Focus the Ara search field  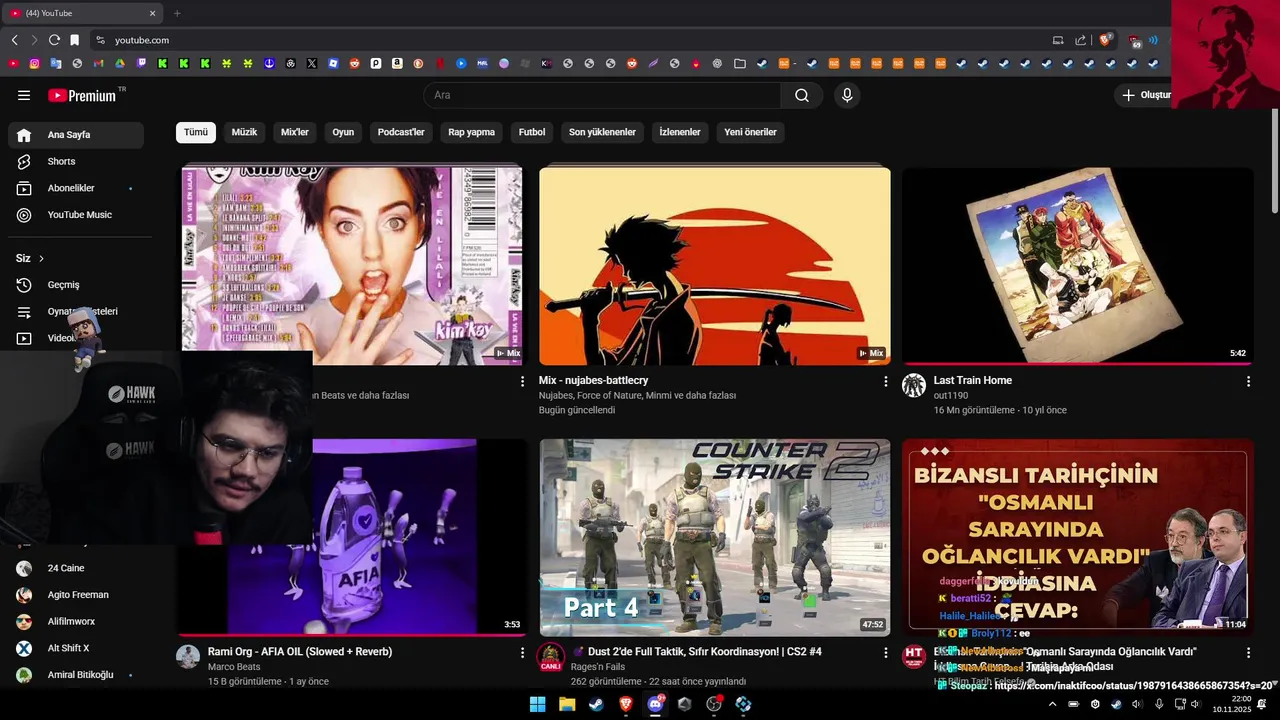click(x=602, y=95)
